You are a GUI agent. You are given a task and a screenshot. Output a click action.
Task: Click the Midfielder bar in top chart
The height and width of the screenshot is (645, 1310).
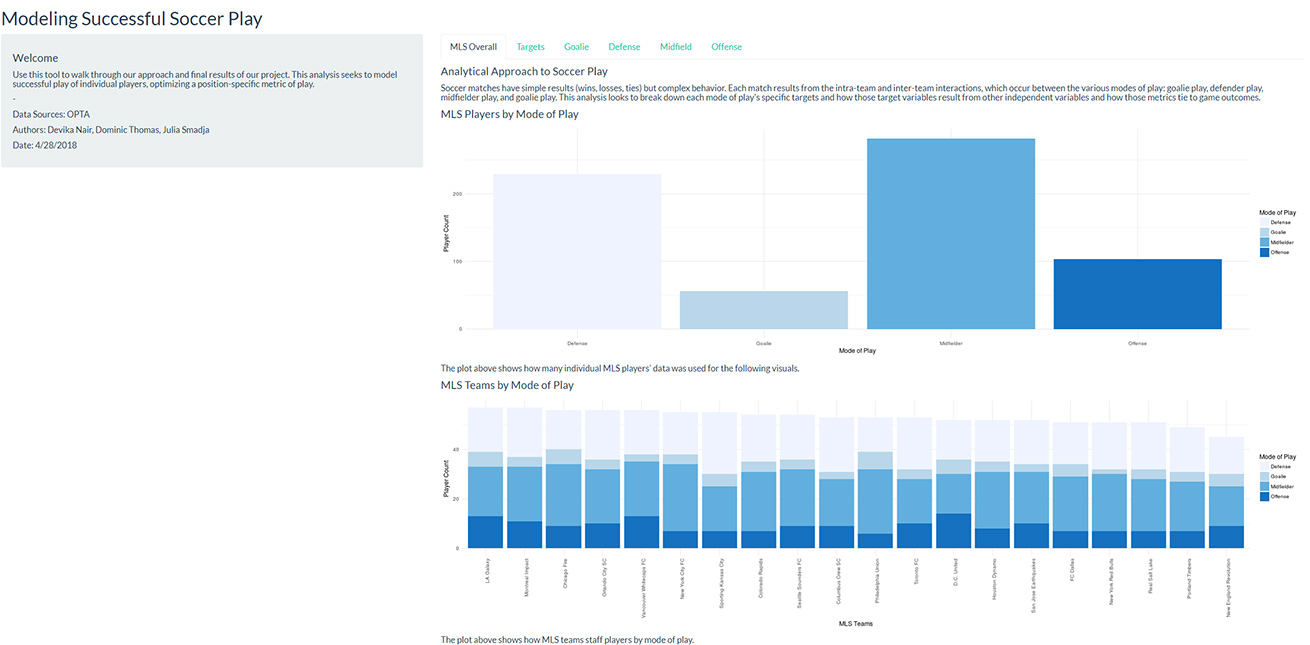click(x=950, y=233)
